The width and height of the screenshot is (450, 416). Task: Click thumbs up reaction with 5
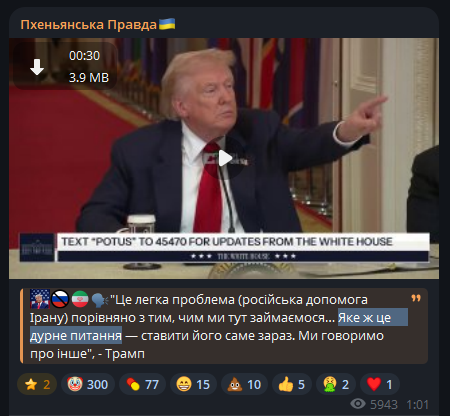pyautogui.click(x=292, y=384)
